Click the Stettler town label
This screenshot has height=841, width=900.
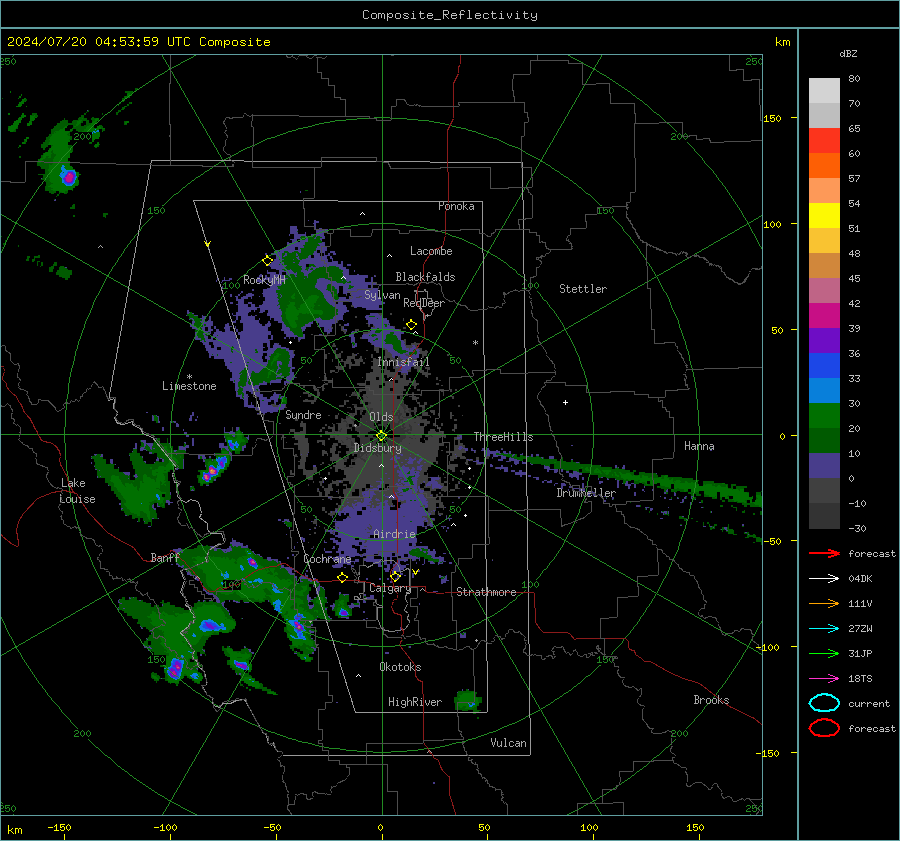tap(583, 289)
